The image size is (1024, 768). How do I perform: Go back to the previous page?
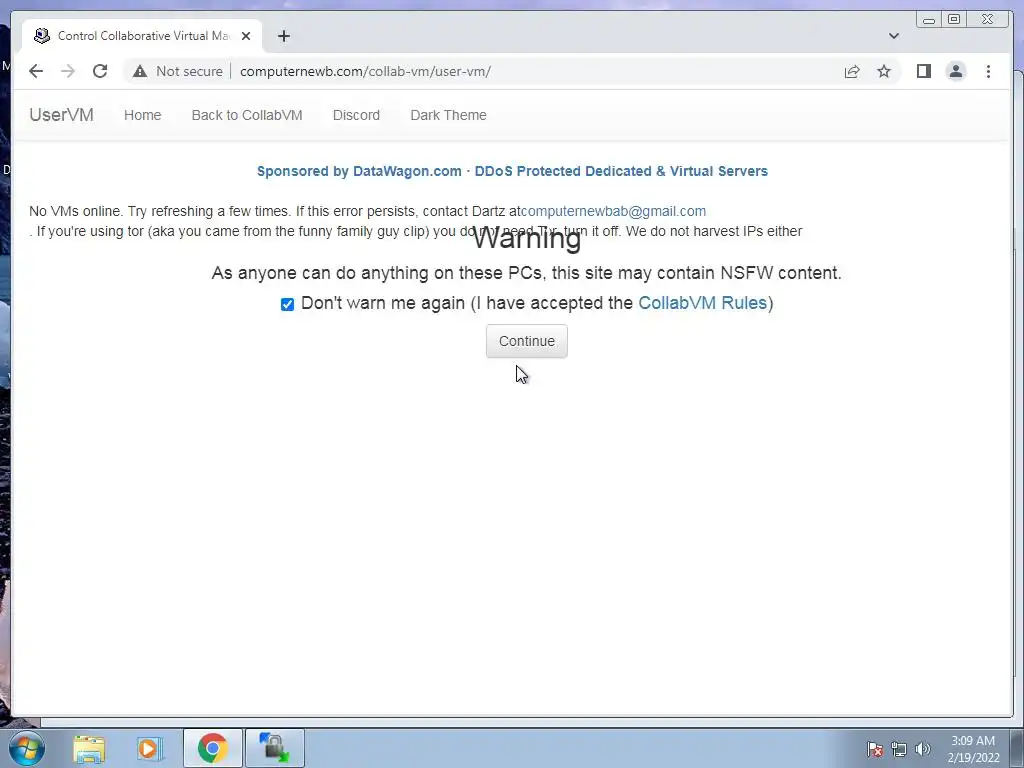pyautogui.click(x=36, y=71)
